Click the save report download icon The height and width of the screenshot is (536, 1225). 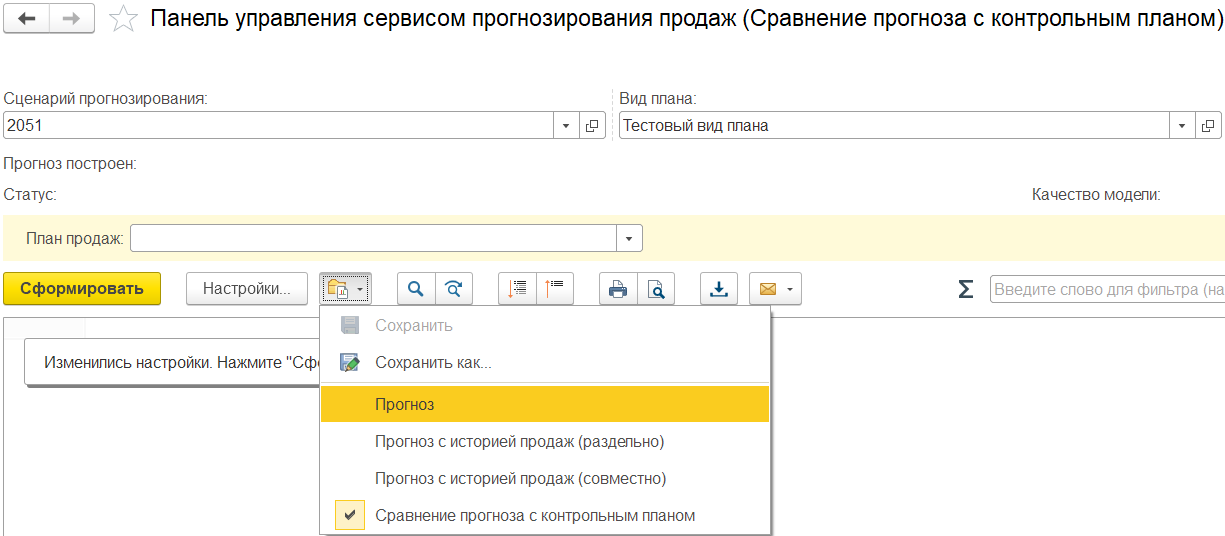point(718,289)
